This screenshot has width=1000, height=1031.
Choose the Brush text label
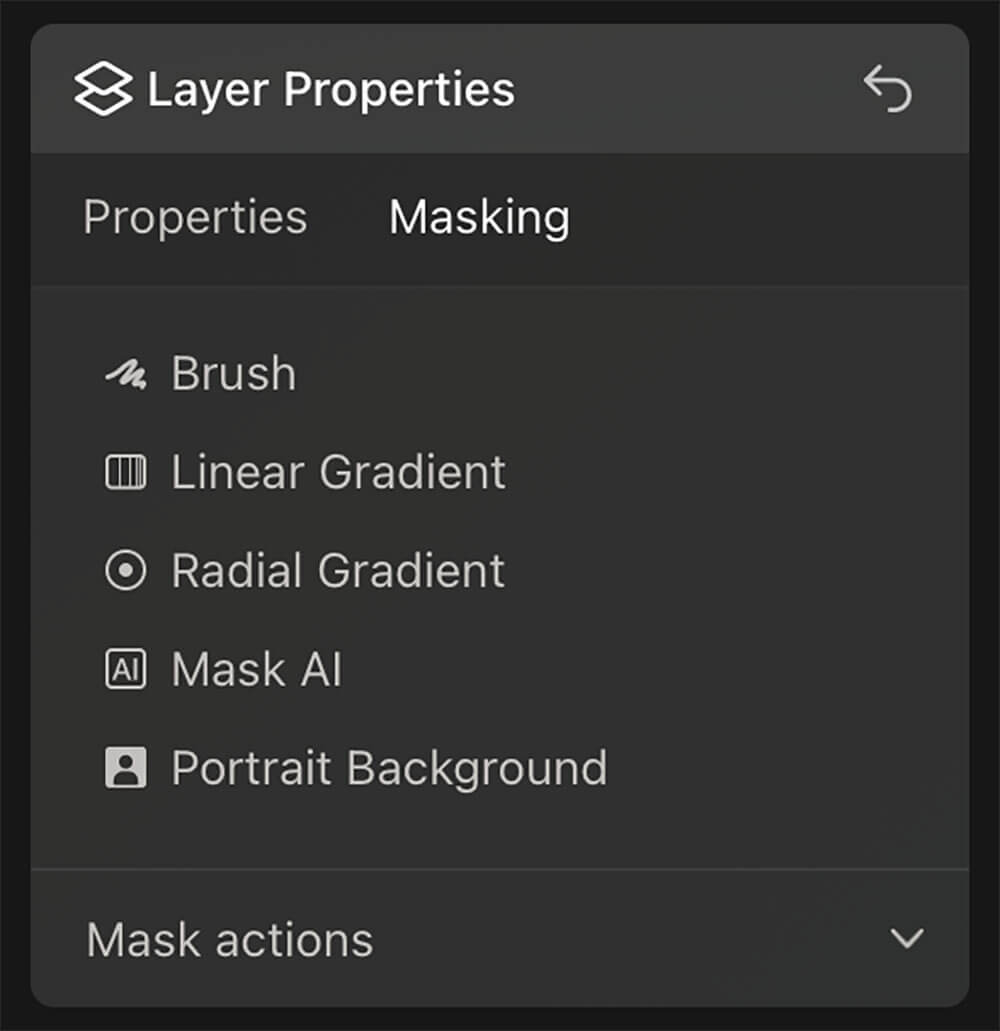[234, 375]
